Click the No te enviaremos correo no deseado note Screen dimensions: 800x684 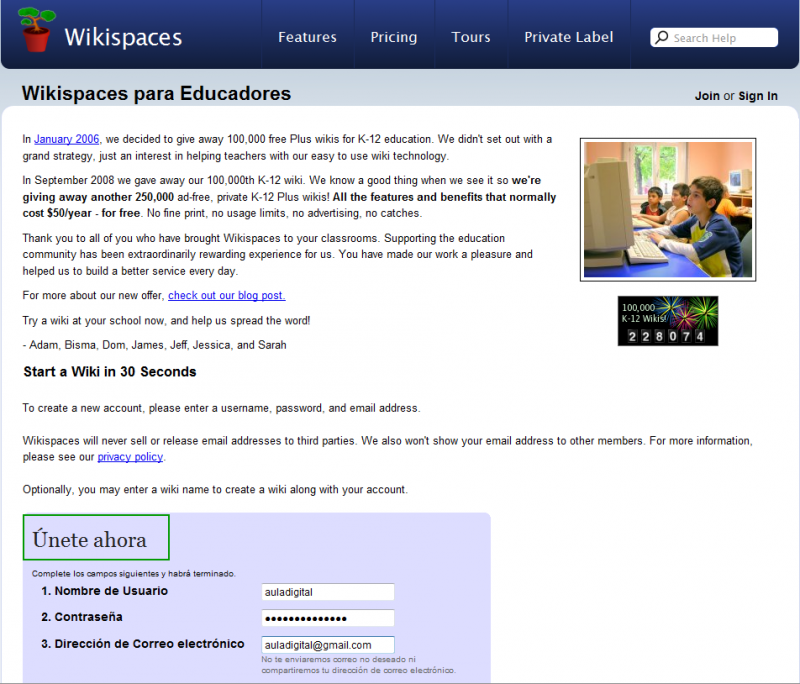[358, 665]
